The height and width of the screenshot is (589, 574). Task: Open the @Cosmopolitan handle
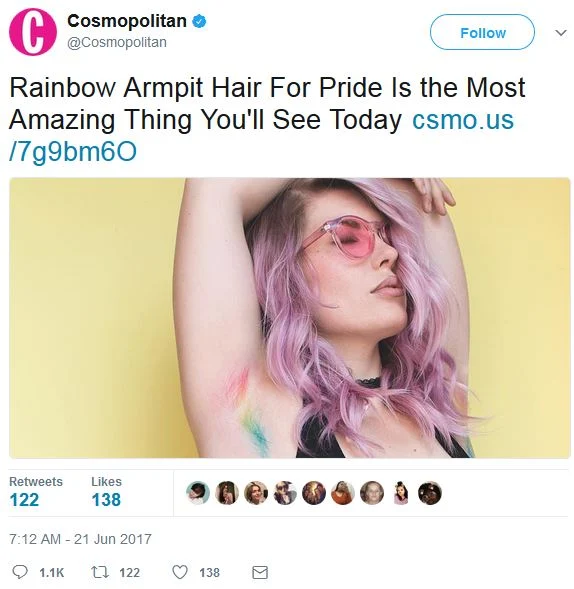click(x=117, y=42)
